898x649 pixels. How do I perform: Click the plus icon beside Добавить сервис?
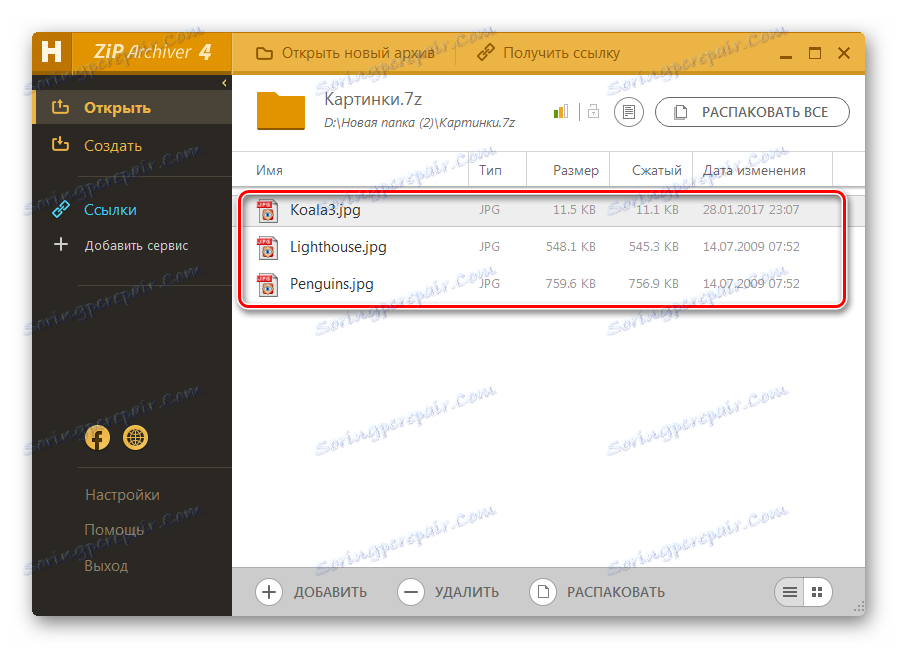61,245
